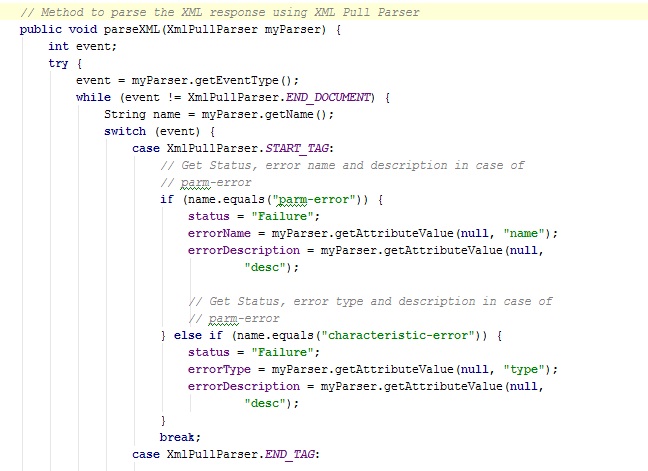The height and width of the screenshot is (471, 648).
Task: Place cursor in top comment about XML Pull Parser
Action: tap(220, 12)
